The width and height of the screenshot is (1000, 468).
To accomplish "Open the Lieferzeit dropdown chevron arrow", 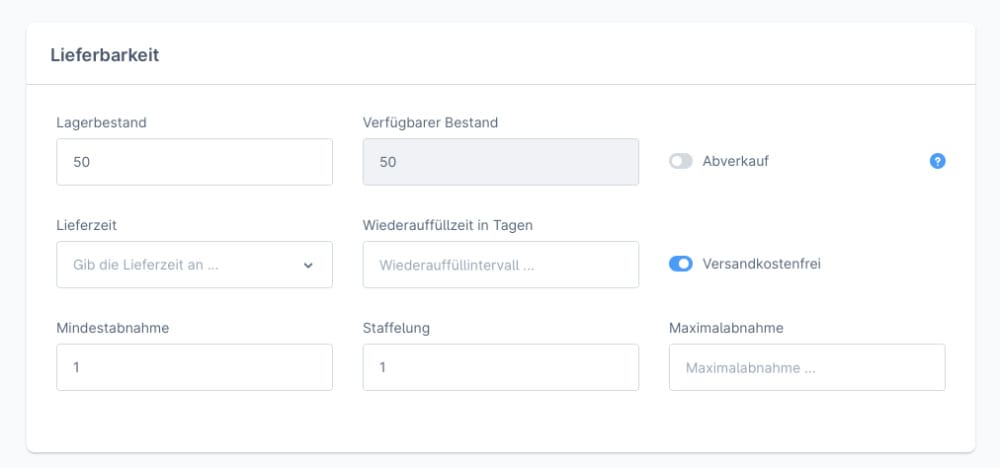I will pyautogui.click(x=308, y=265).
